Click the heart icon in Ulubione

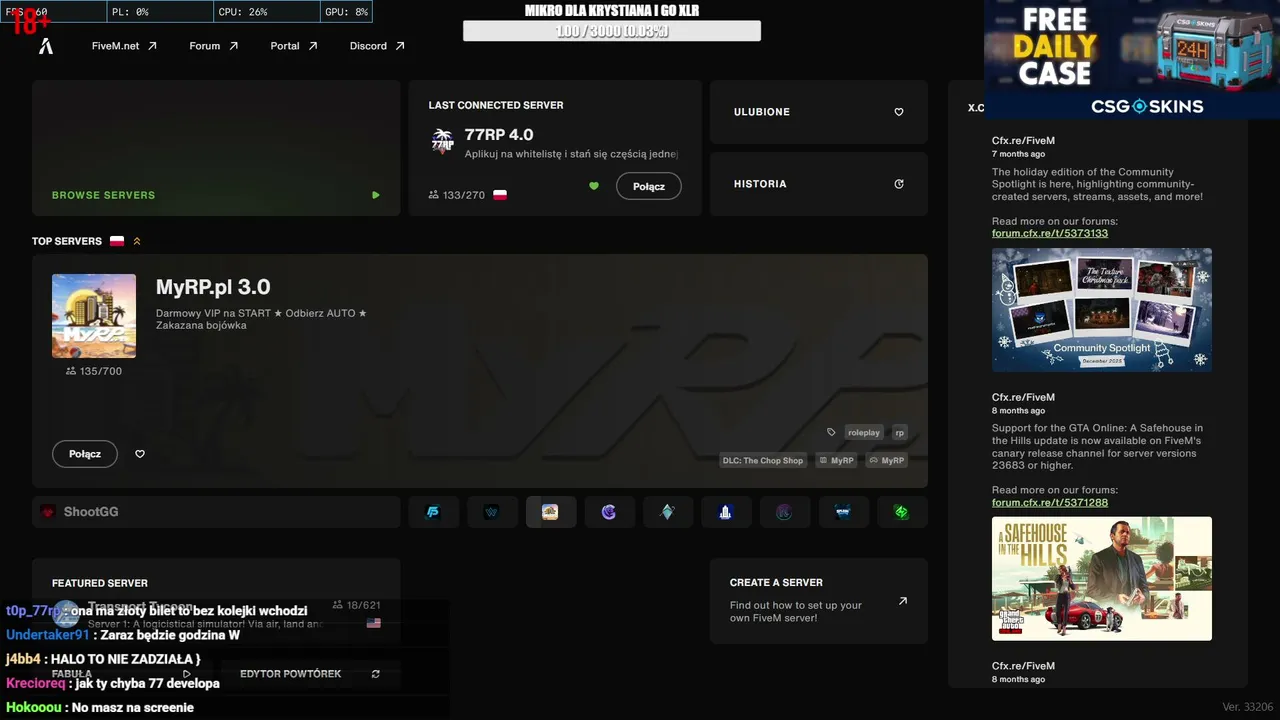(x=899, y=112)
